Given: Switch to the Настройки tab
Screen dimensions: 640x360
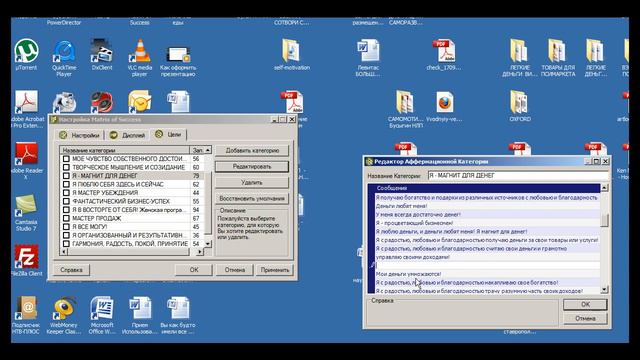Looking at the screenshot, I should point(80,135).
